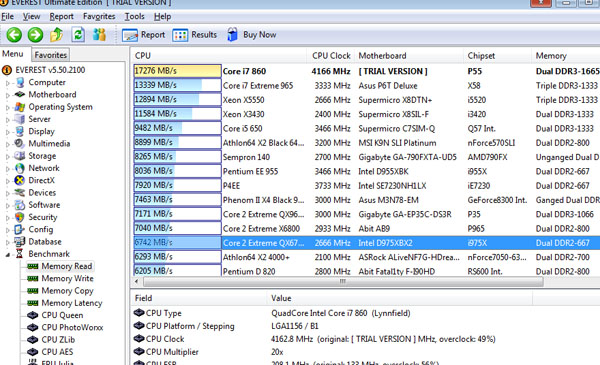Screen dimensions: 600x365
Task: Click the Field column header
Action: pos(199,298)
